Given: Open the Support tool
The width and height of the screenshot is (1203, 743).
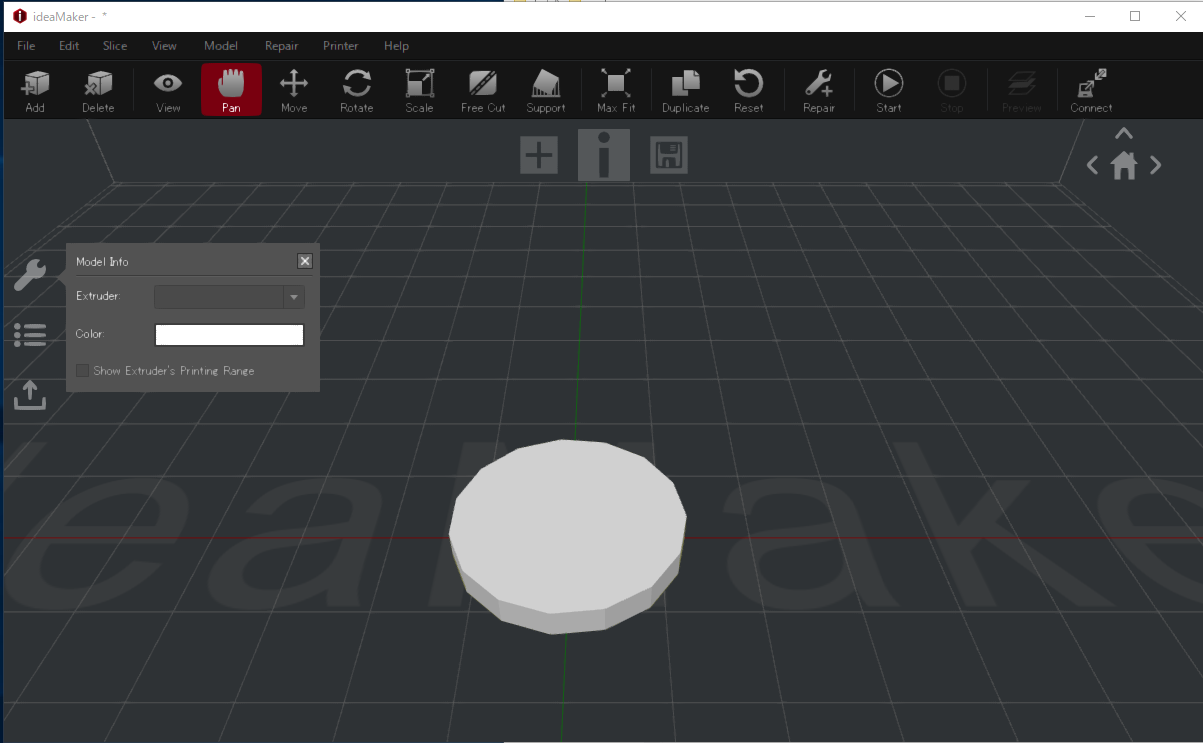Looking at the screenshot, I should pyautogui.click(x=545, y=90).
